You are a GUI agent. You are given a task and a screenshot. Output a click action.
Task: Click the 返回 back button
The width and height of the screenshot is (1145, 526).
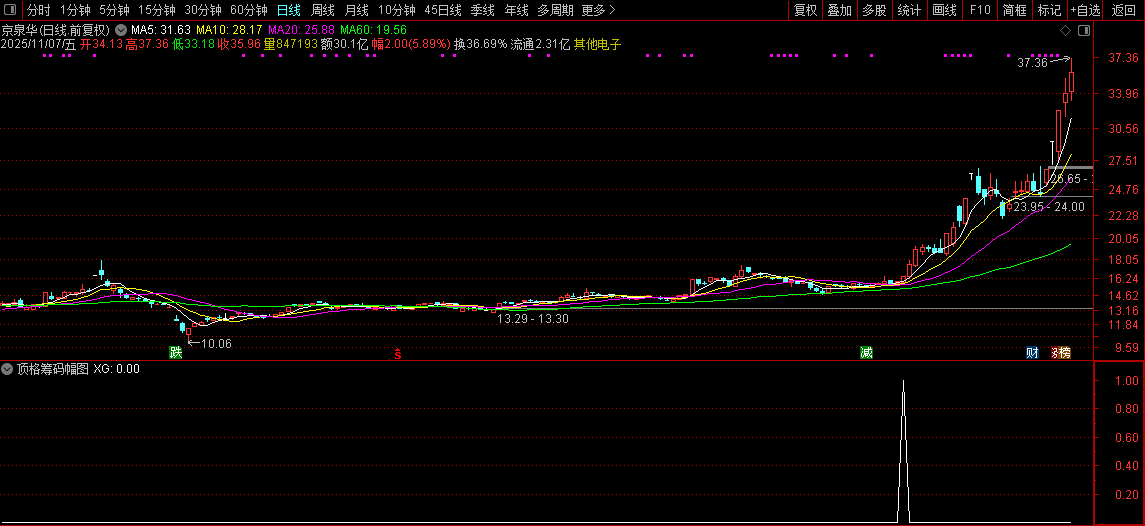pos(1123,10)
